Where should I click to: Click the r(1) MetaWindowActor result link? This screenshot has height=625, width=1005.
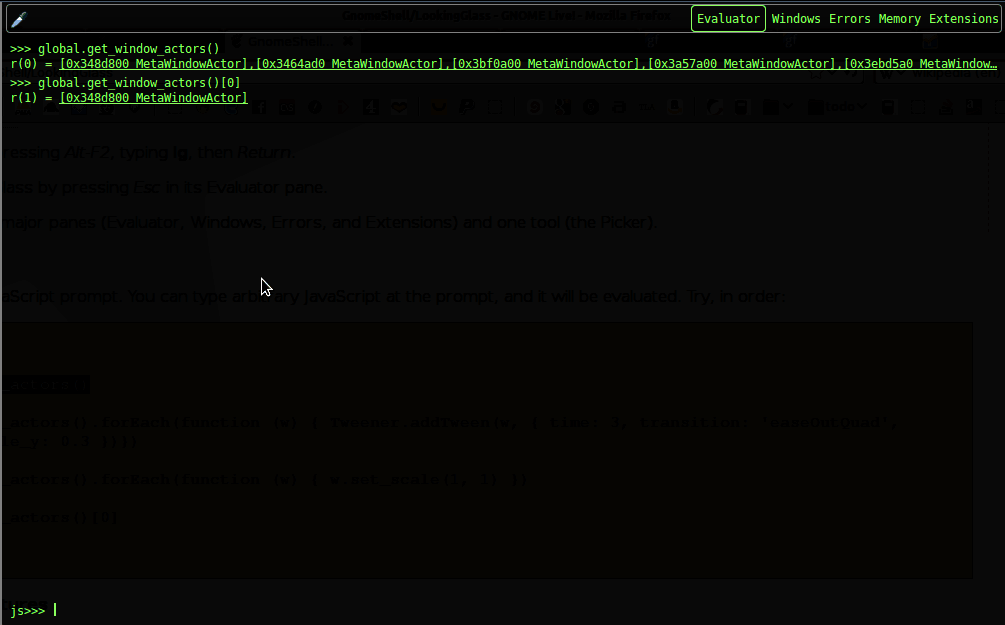click(152, 98)
